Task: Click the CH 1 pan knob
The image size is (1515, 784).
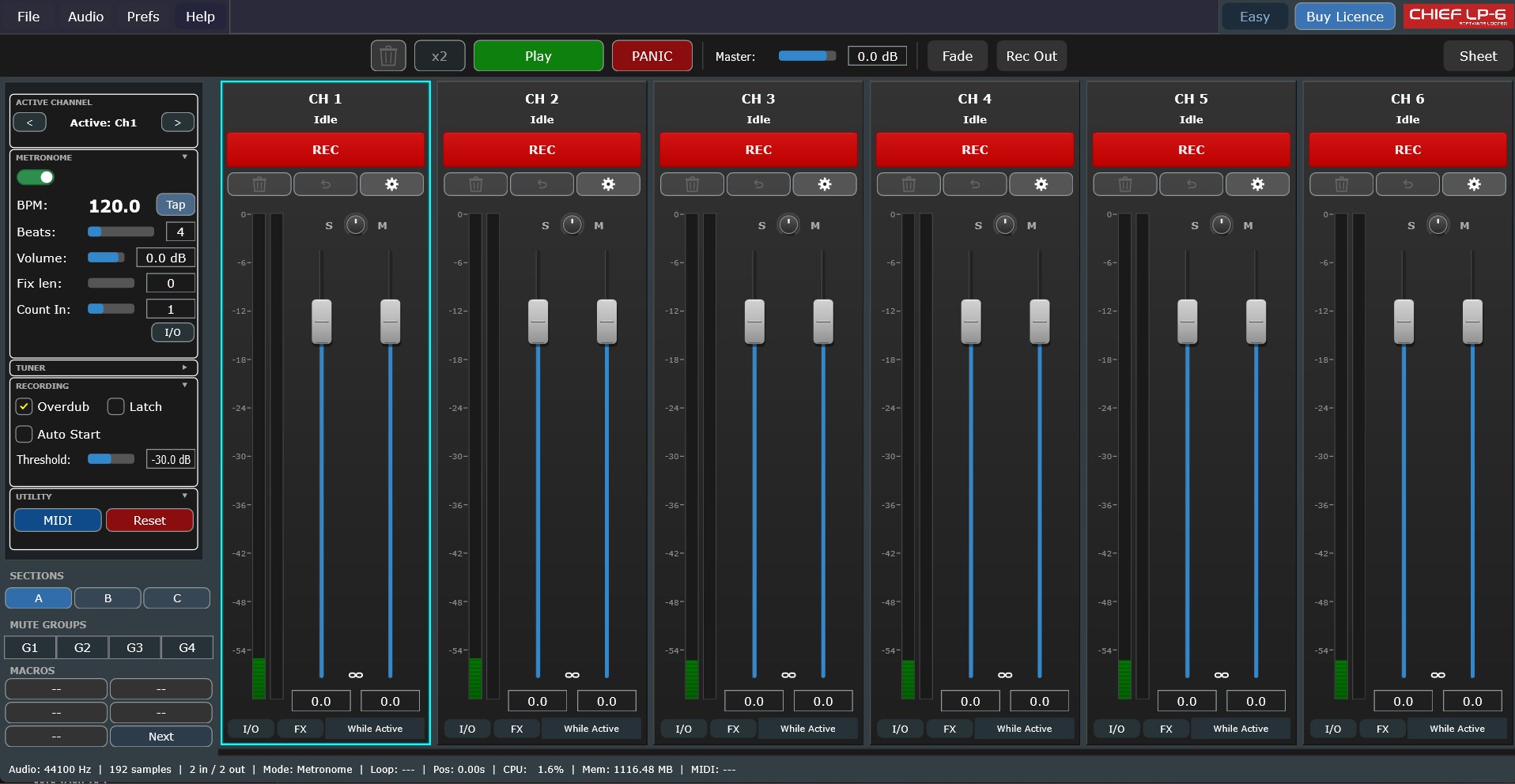Action: [356, 224]
